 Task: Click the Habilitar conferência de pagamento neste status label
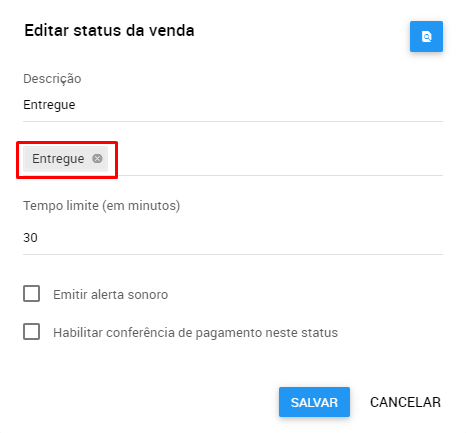195,333
